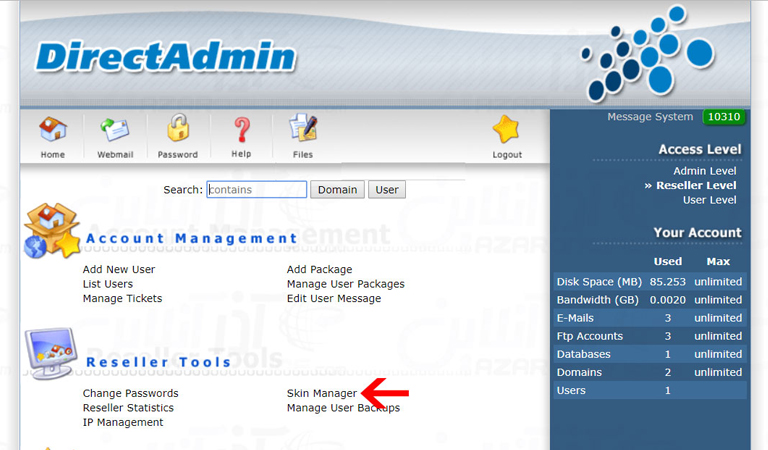Click the Used column header
768x450 pixels.
(x=668, y=261)
